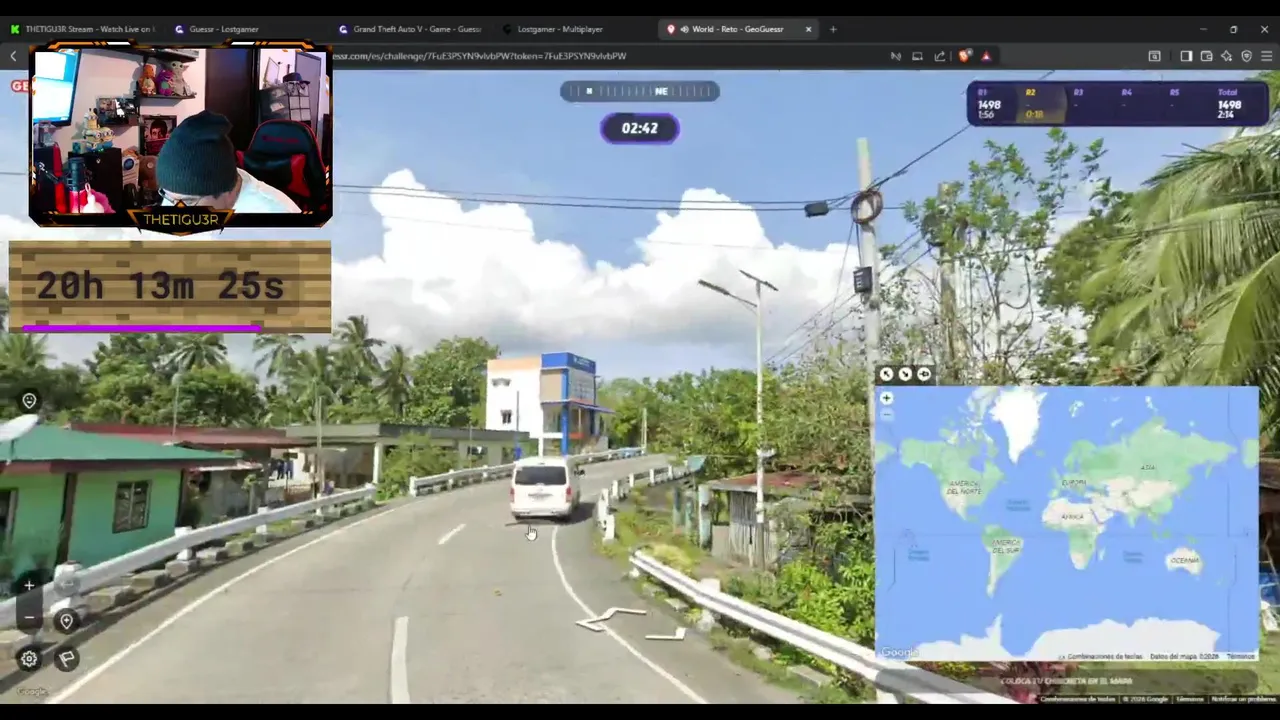
Task: Click the 02:42 round timer
Action: pos(640,128)
